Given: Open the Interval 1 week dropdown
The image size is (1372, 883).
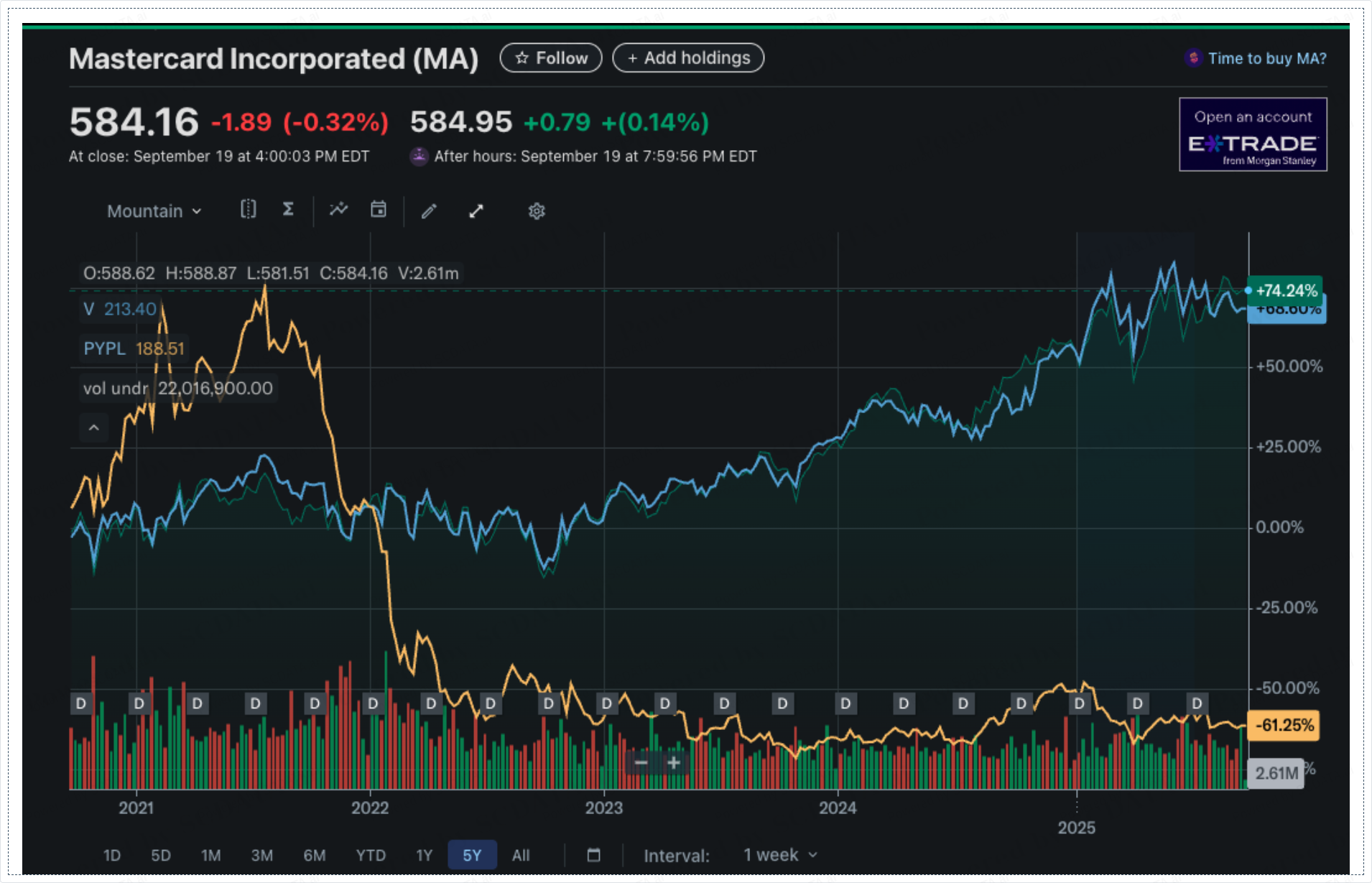Looking at the screenshot, I should [x=780, y=855].
